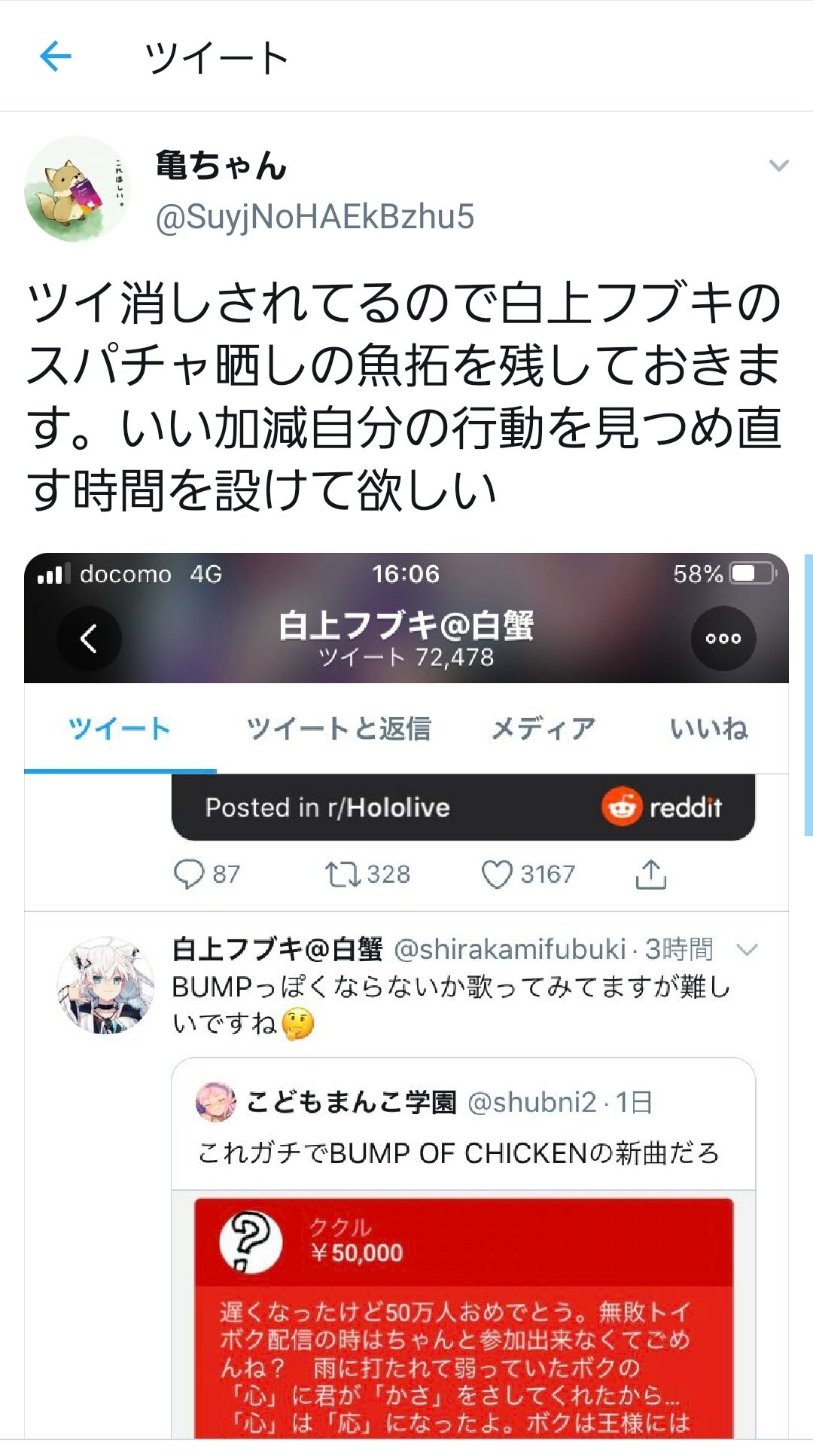Expand the tweet options chevron beside 亀ちゃん

778,165
